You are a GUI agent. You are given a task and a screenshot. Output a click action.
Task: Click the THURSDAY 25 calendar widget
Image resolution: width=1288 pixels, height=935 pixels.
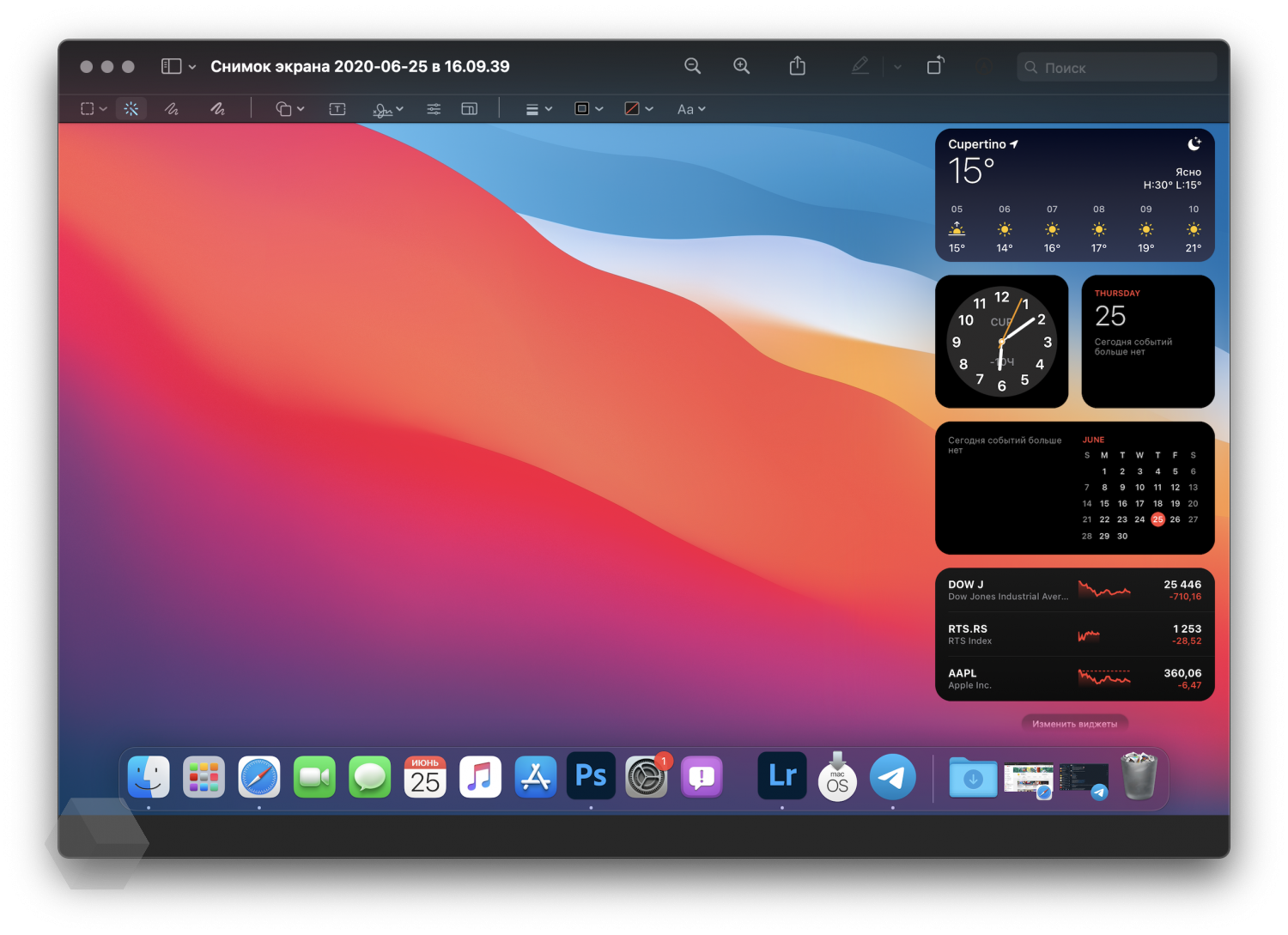click(1148, 342)
